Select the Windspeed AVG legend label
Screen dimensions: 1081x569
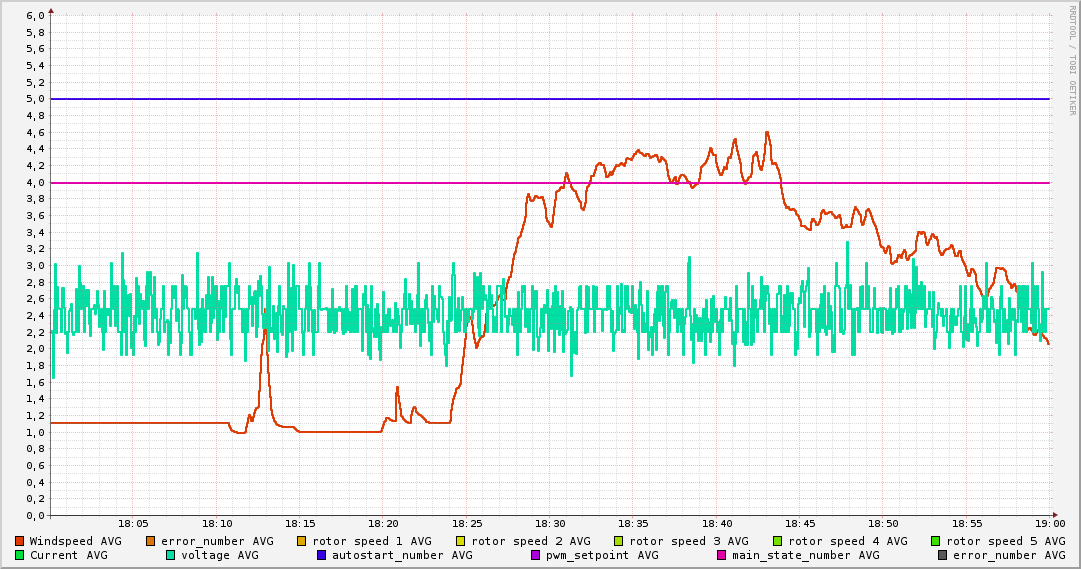75,541
